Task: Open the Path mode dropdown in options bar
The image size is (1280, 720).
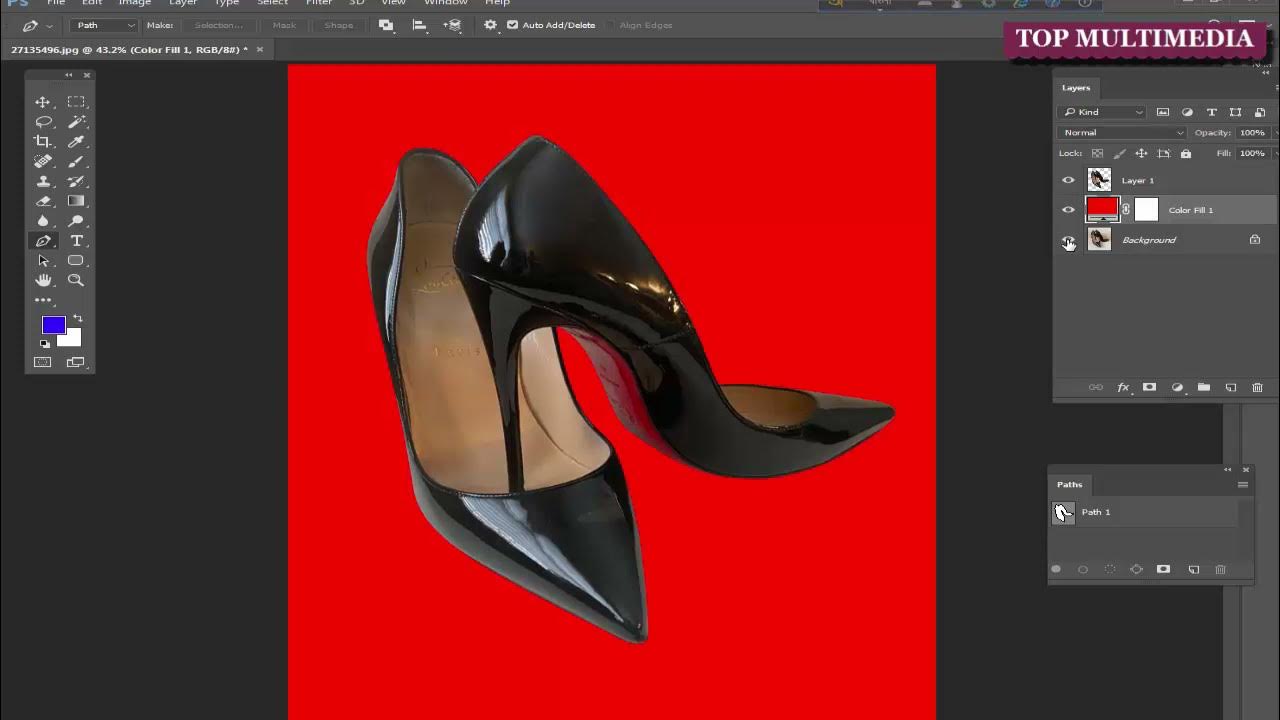Action: pos(104,25)
